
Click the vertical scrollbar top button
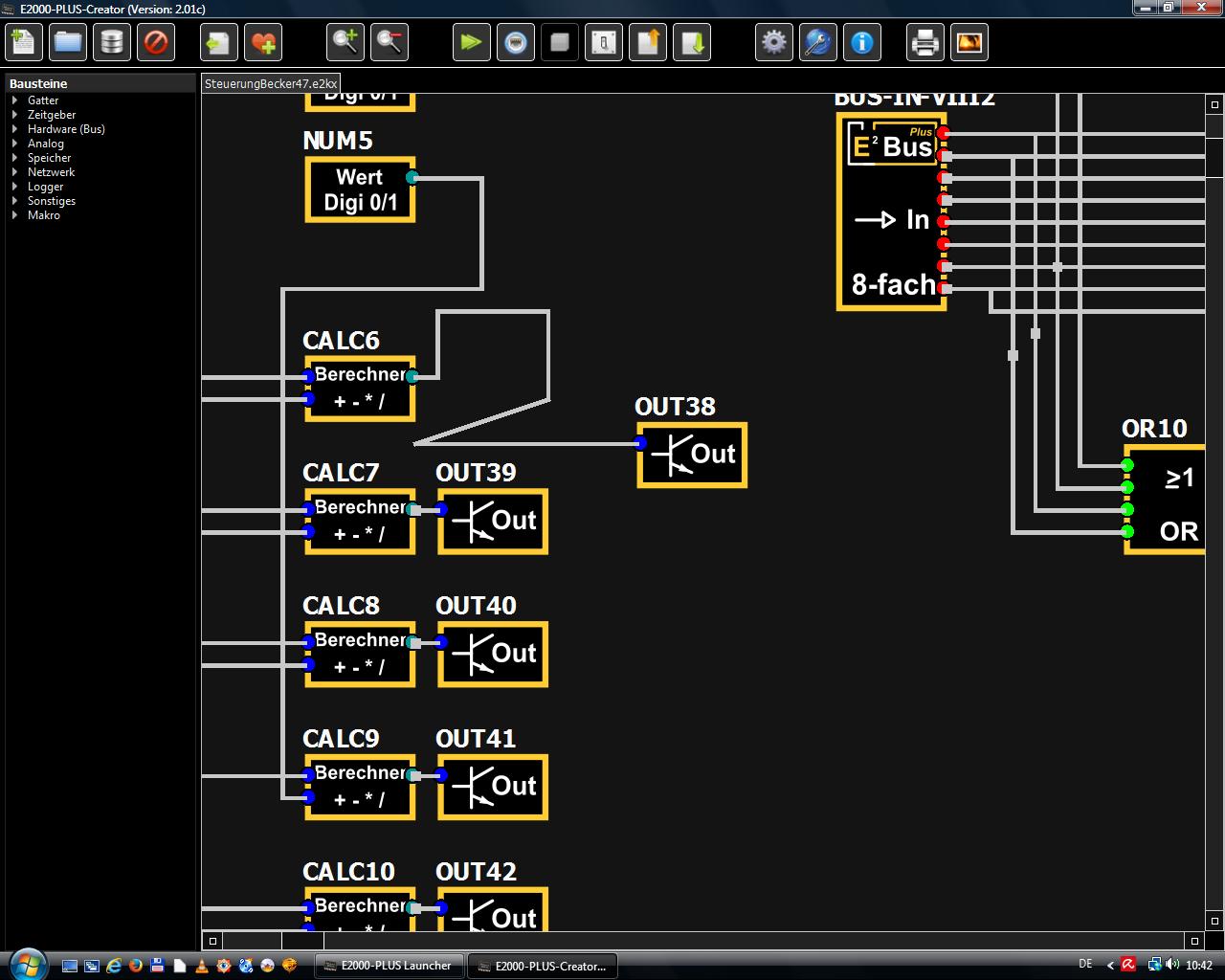tap(1214, 105)
